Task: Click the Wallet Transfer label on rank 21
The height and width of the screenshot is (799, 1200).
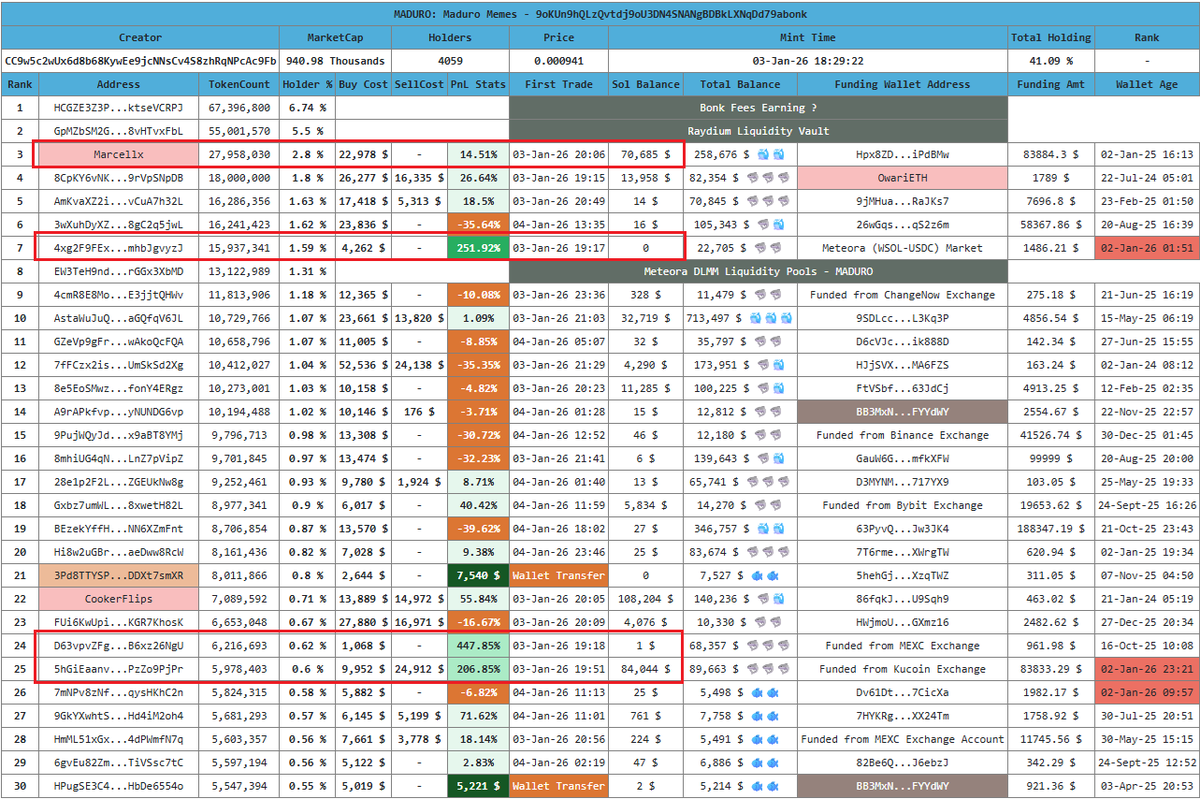Action: (x=558, y=574)
